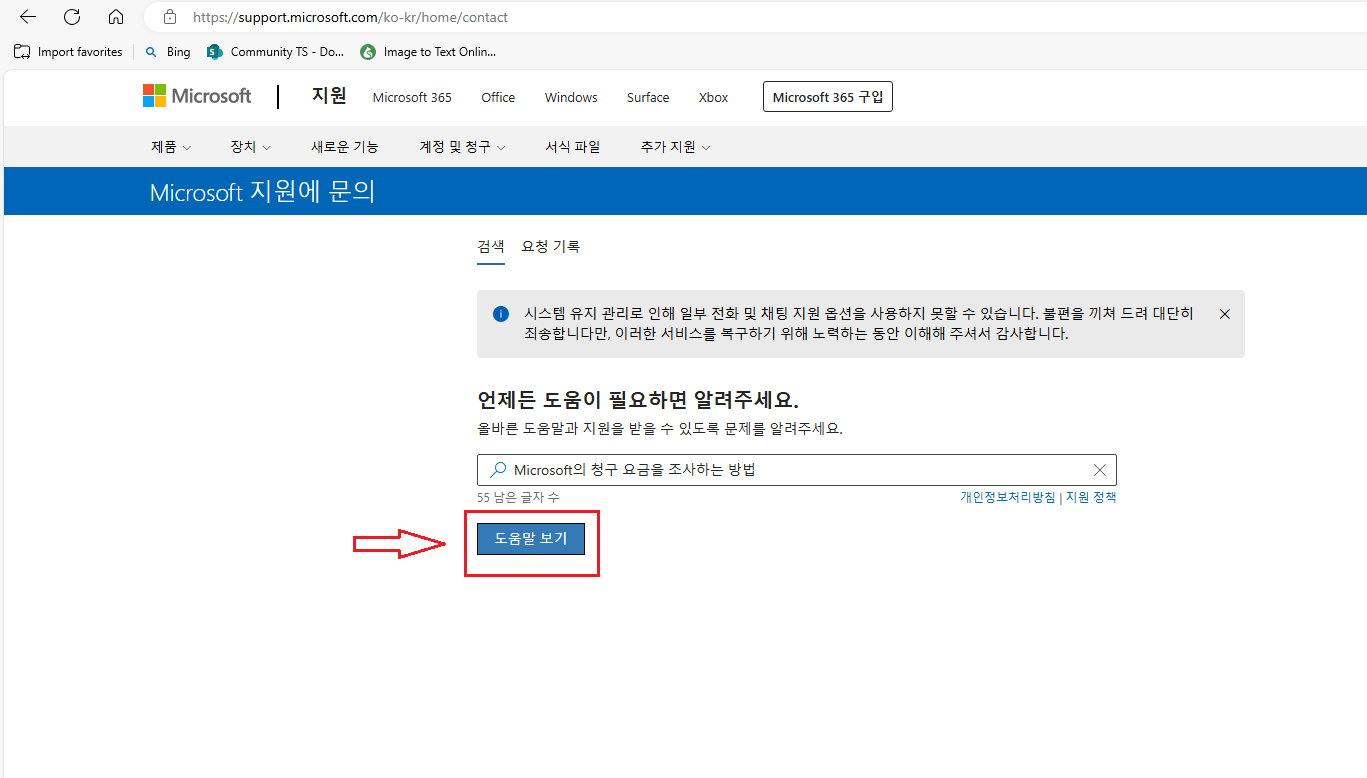The height and width of the screenshot is (778, 1367).
Task: Expand the 제품 dropdown menu
Action: (171, 147)
